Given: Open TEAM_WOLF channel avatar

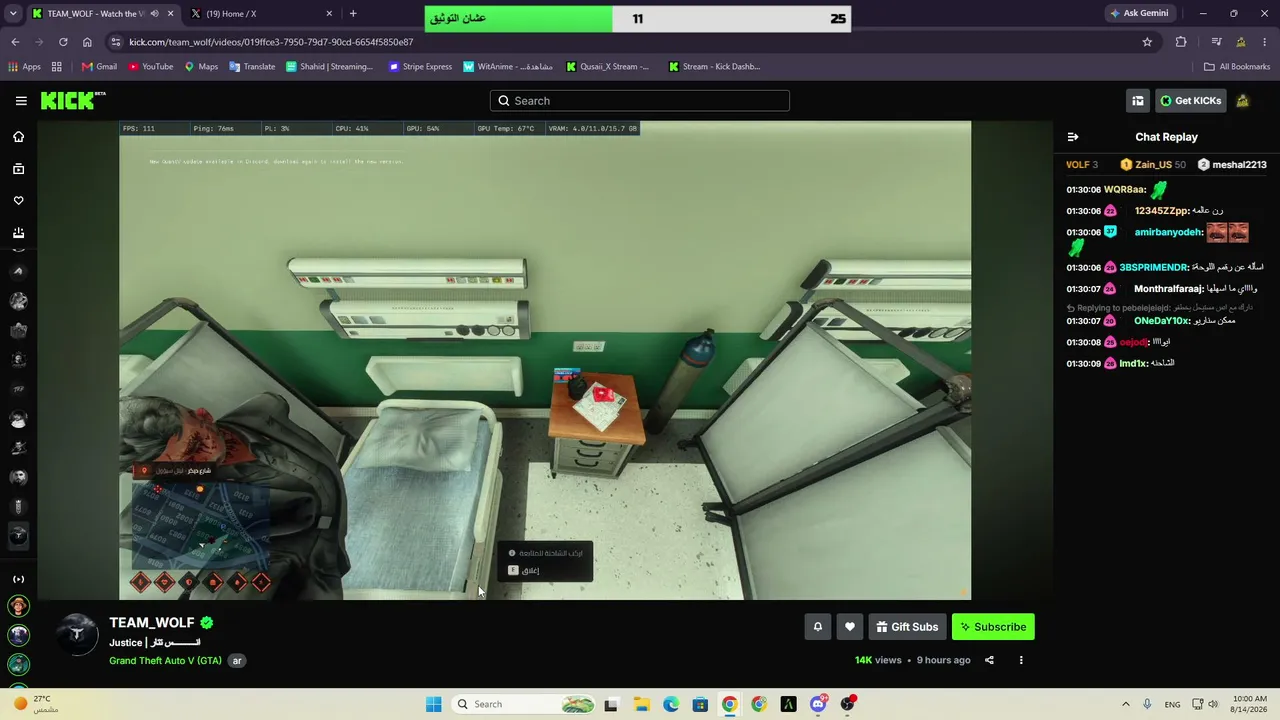Looking at the screenshot, I should tap(76, 635).
